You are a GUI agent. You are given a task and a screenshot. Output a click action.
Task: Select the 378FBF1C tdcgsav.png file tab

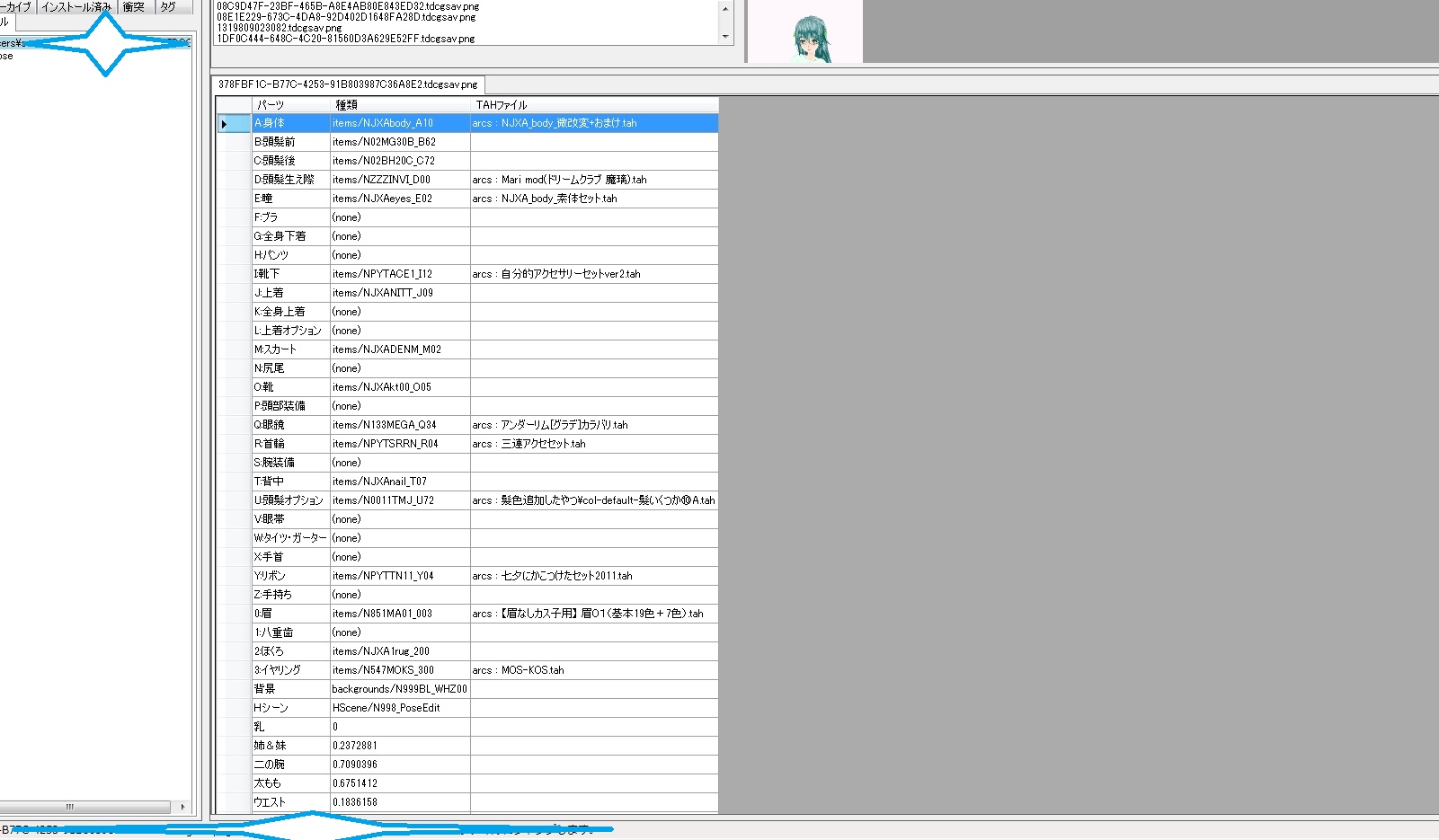click(x=348, y=84)
